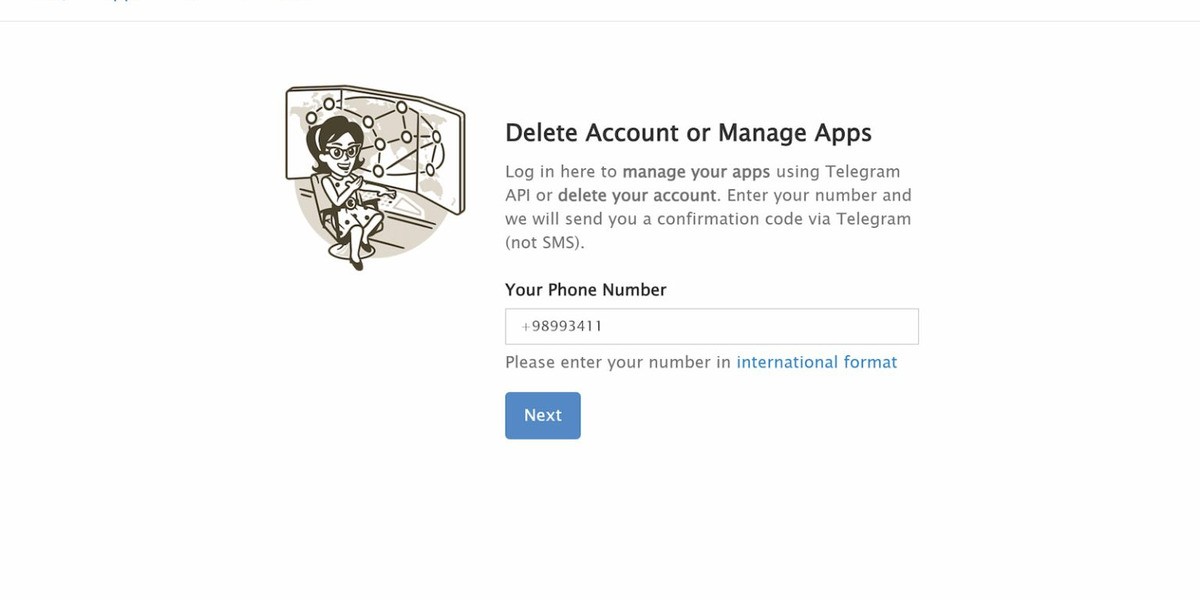Focus the phone number input field
Viewport: 1200px width, 600px height.
point(711,326)
